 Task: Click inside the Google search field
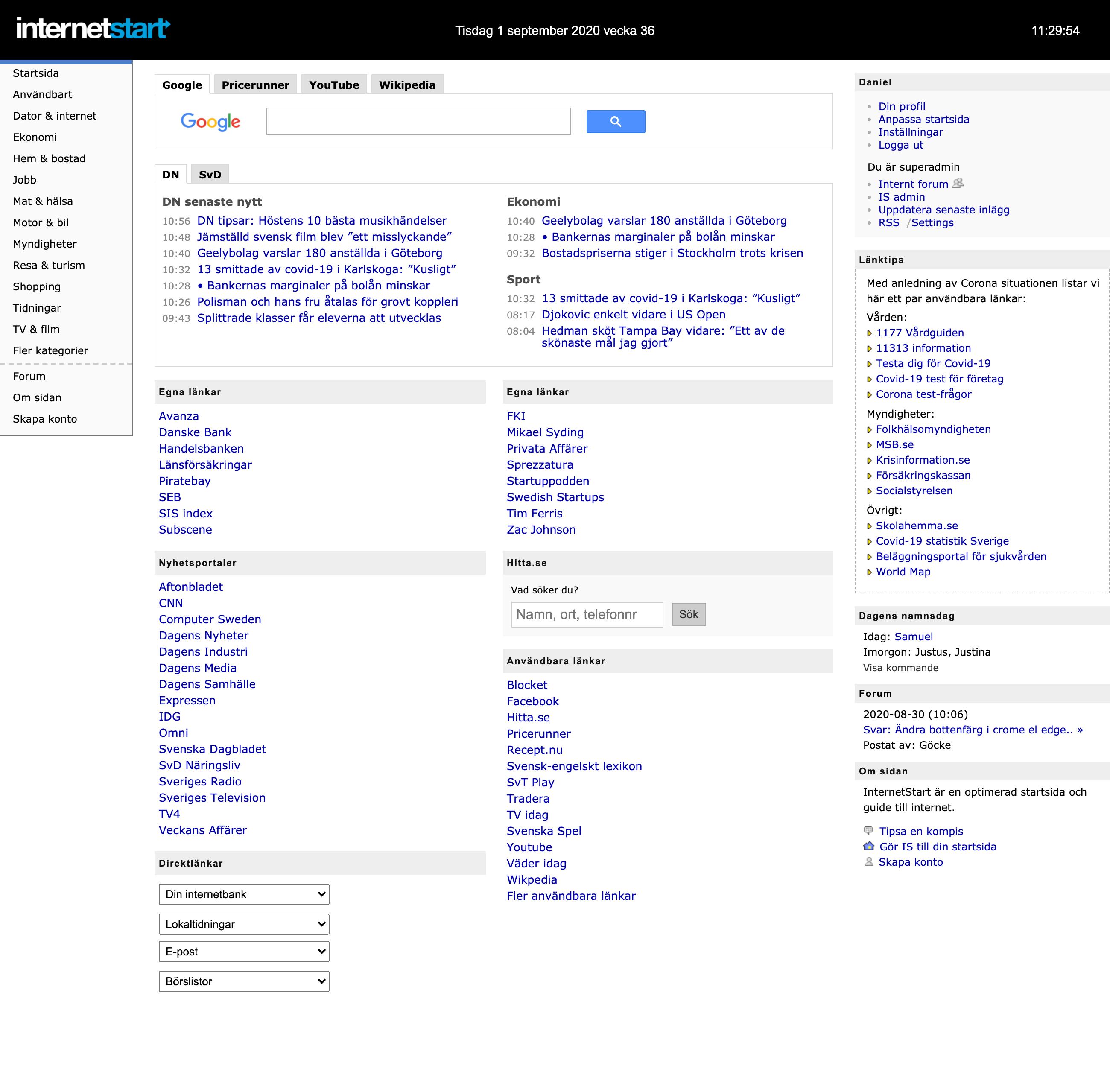pyautogui.click(x=418, y=122)
